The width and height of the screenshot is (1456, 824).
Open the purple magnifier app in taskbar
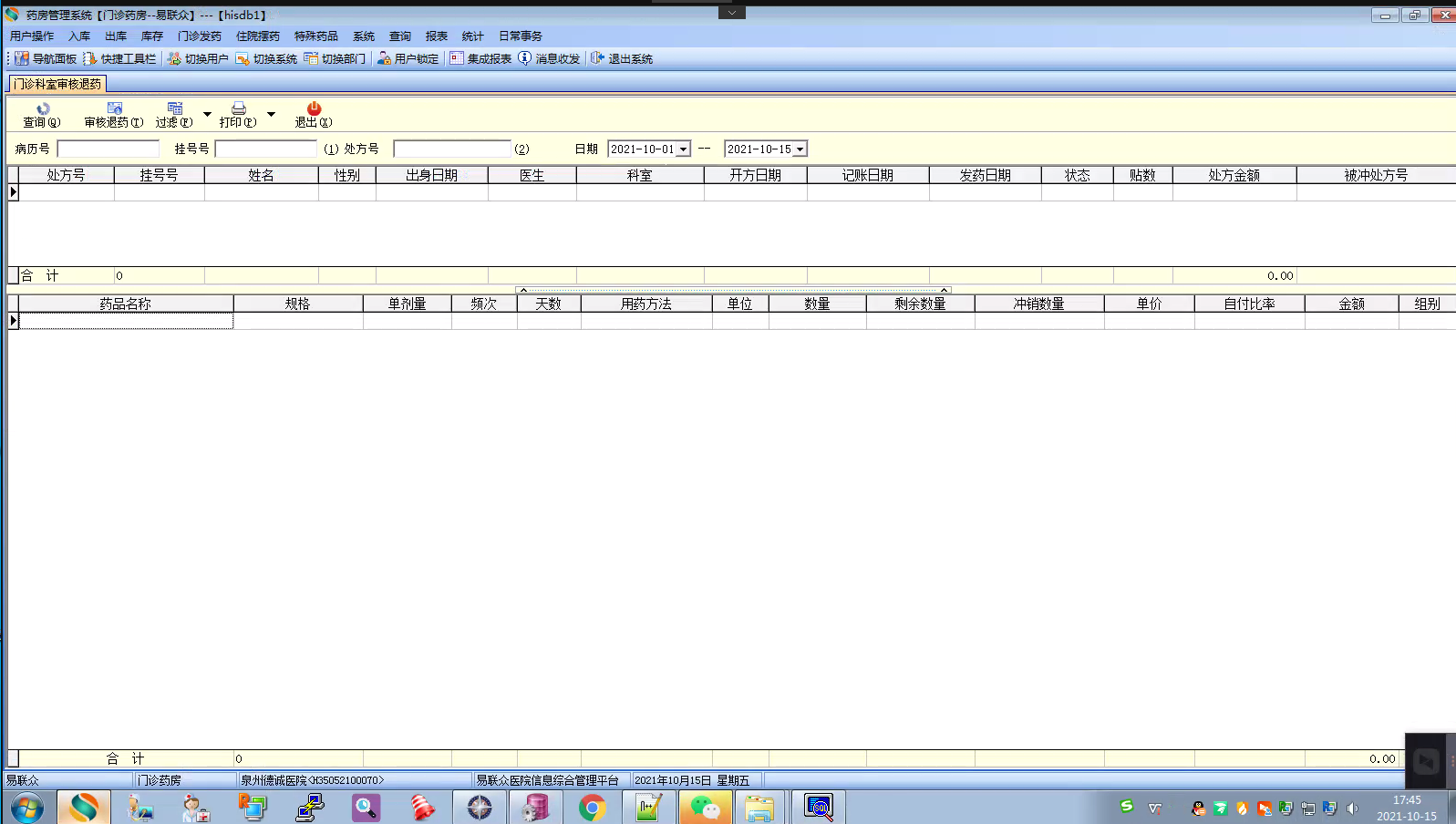pos(366,808)
